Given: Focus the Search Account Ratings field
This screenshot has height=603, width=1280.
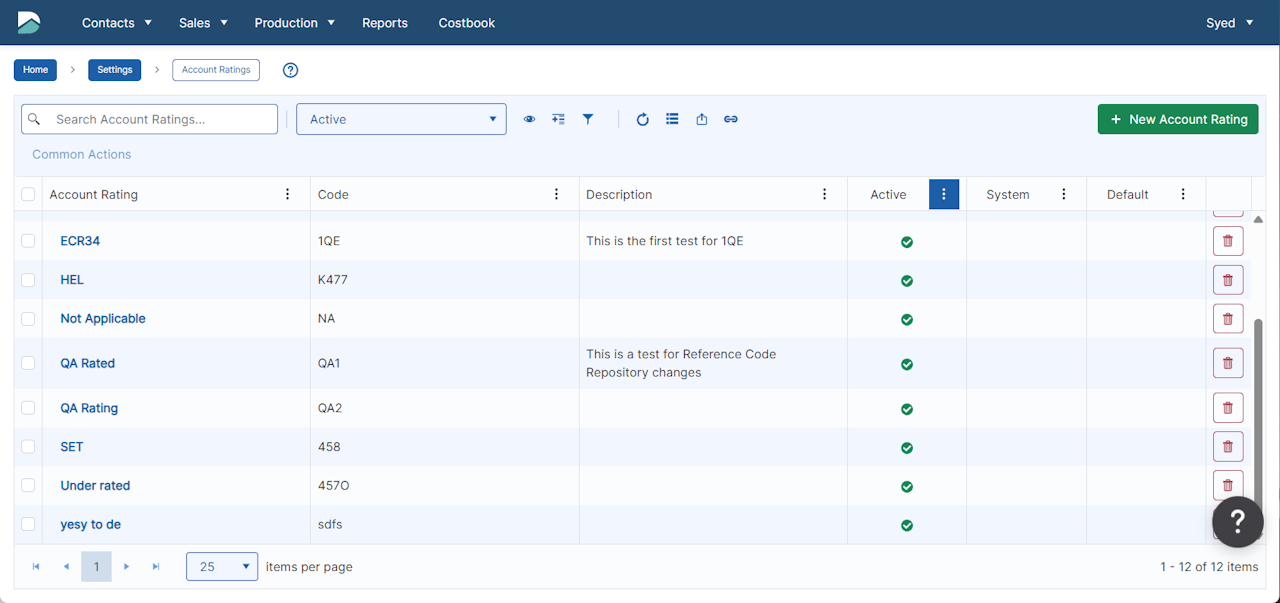Looking at the screenshot, I should coord(160,119).
